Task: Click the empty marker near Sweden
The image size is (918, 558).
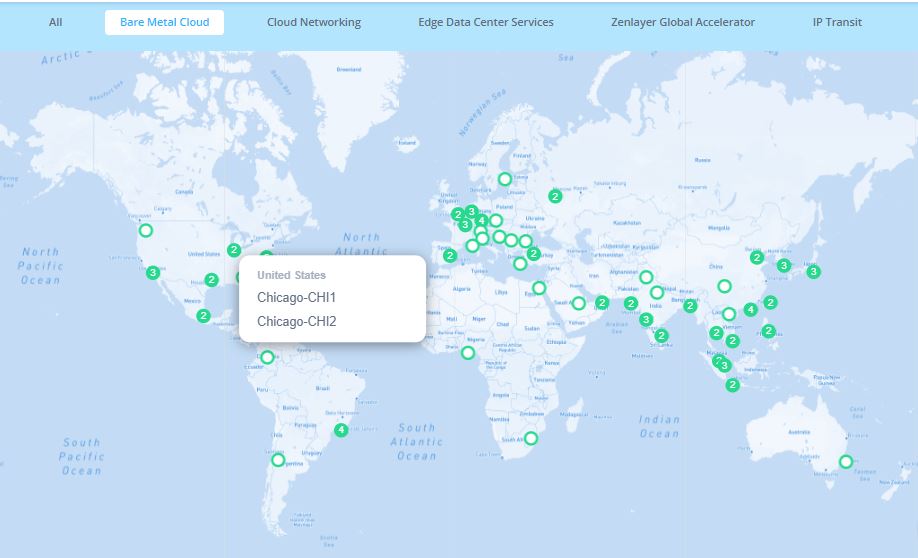Action: [505, 179]
